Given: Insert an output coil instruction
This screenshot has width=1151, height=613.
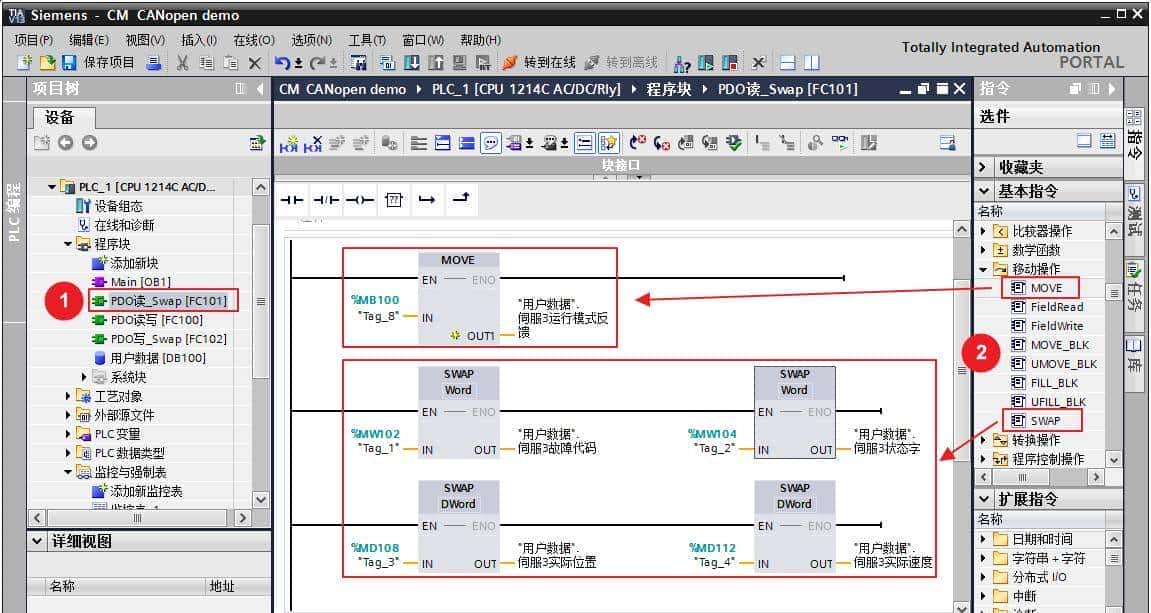Looking at the screenshot, I should click(x=360, y=200).
